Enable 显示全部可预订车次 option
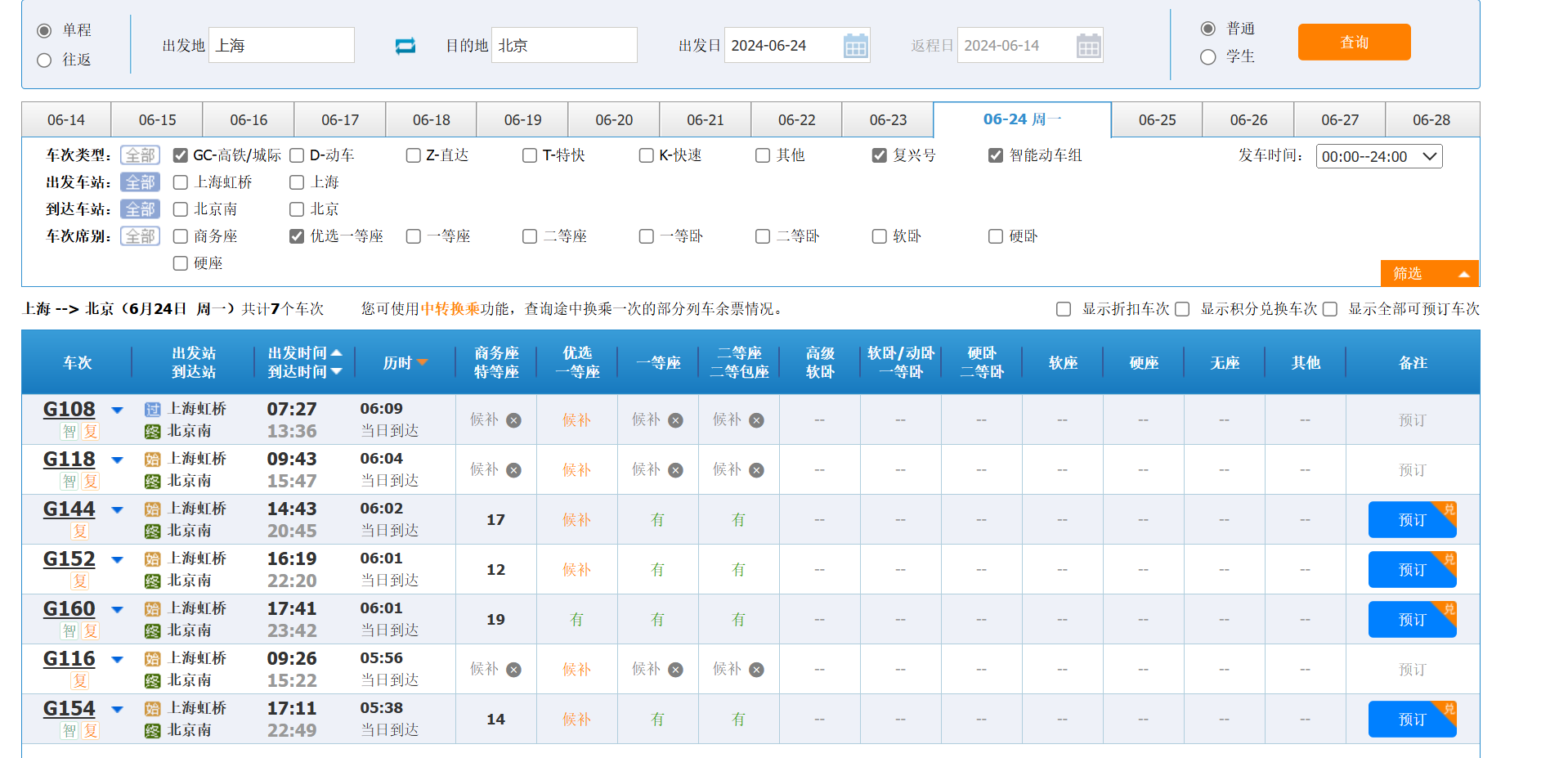1568x758 pixels. tap(1329, 309)
